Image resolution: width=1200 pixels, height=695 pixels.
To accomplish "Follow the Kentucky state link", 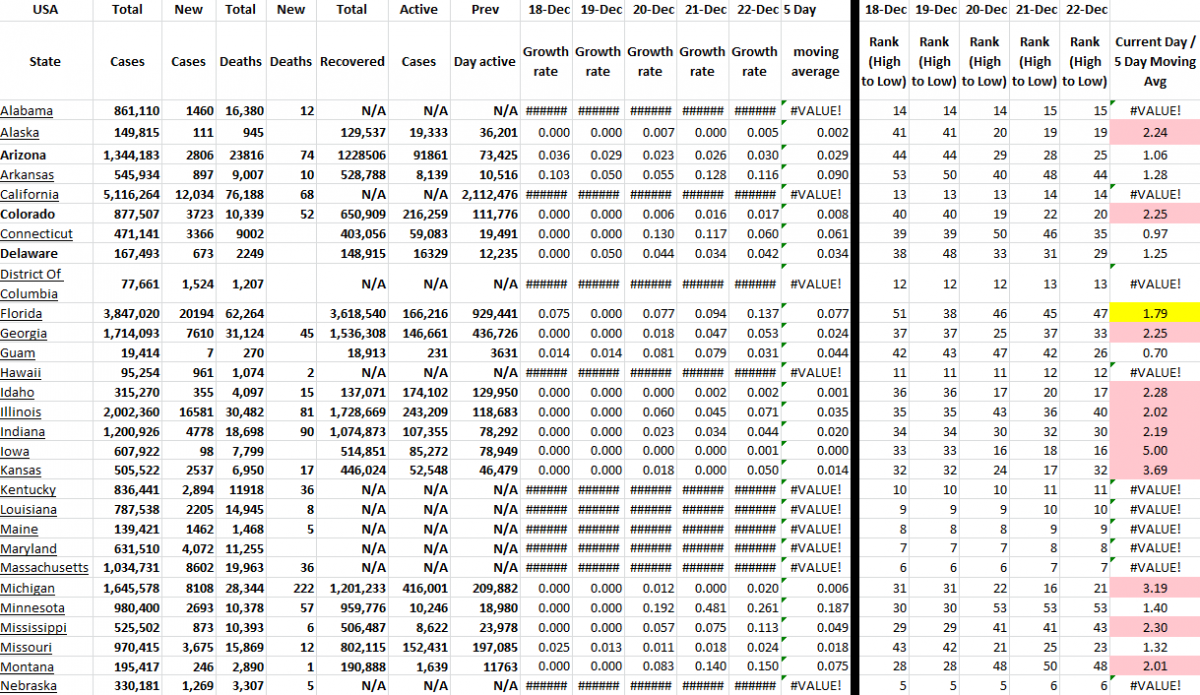I will (28, 490).
